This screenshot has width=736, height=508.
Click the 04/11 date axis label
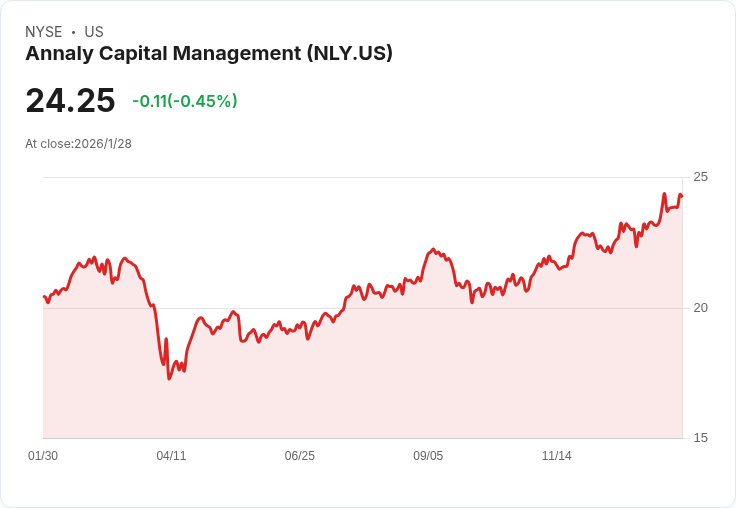tap(171, 456)
